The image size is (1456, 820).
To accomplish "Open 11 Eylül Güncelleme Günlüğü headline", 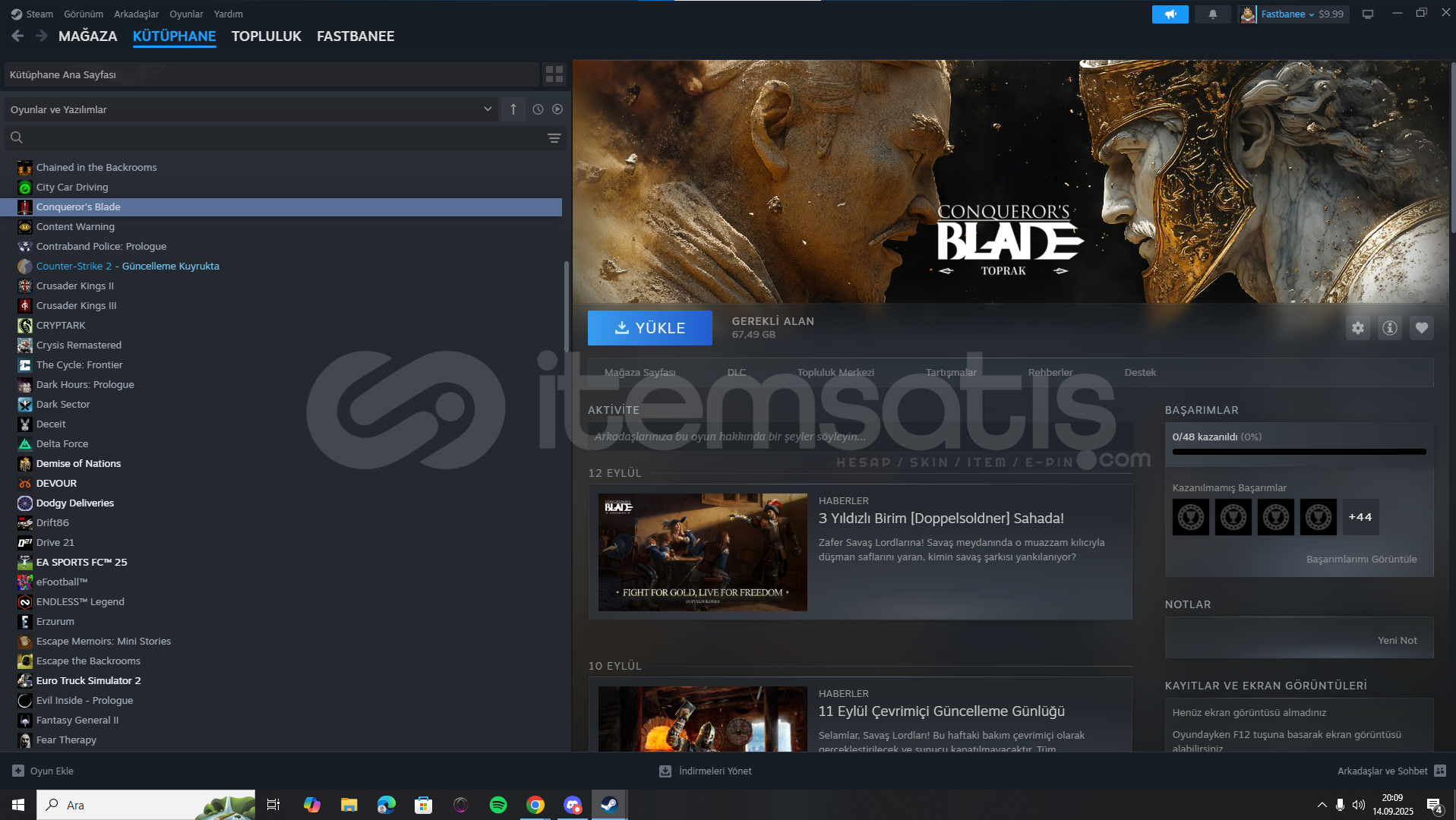I will (x=941, y=711).
